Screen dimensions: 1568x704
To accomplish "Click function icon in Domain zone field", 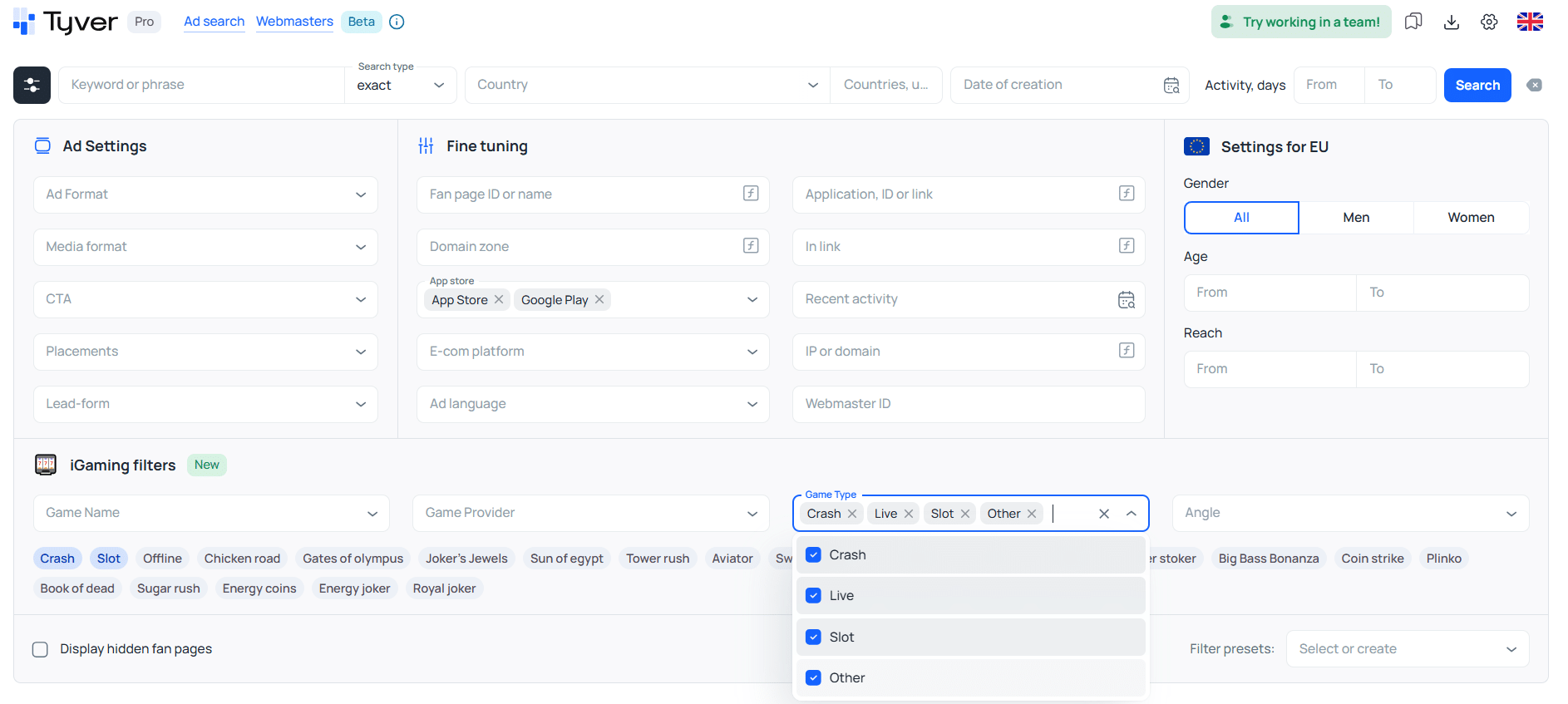I will (751, 246).
